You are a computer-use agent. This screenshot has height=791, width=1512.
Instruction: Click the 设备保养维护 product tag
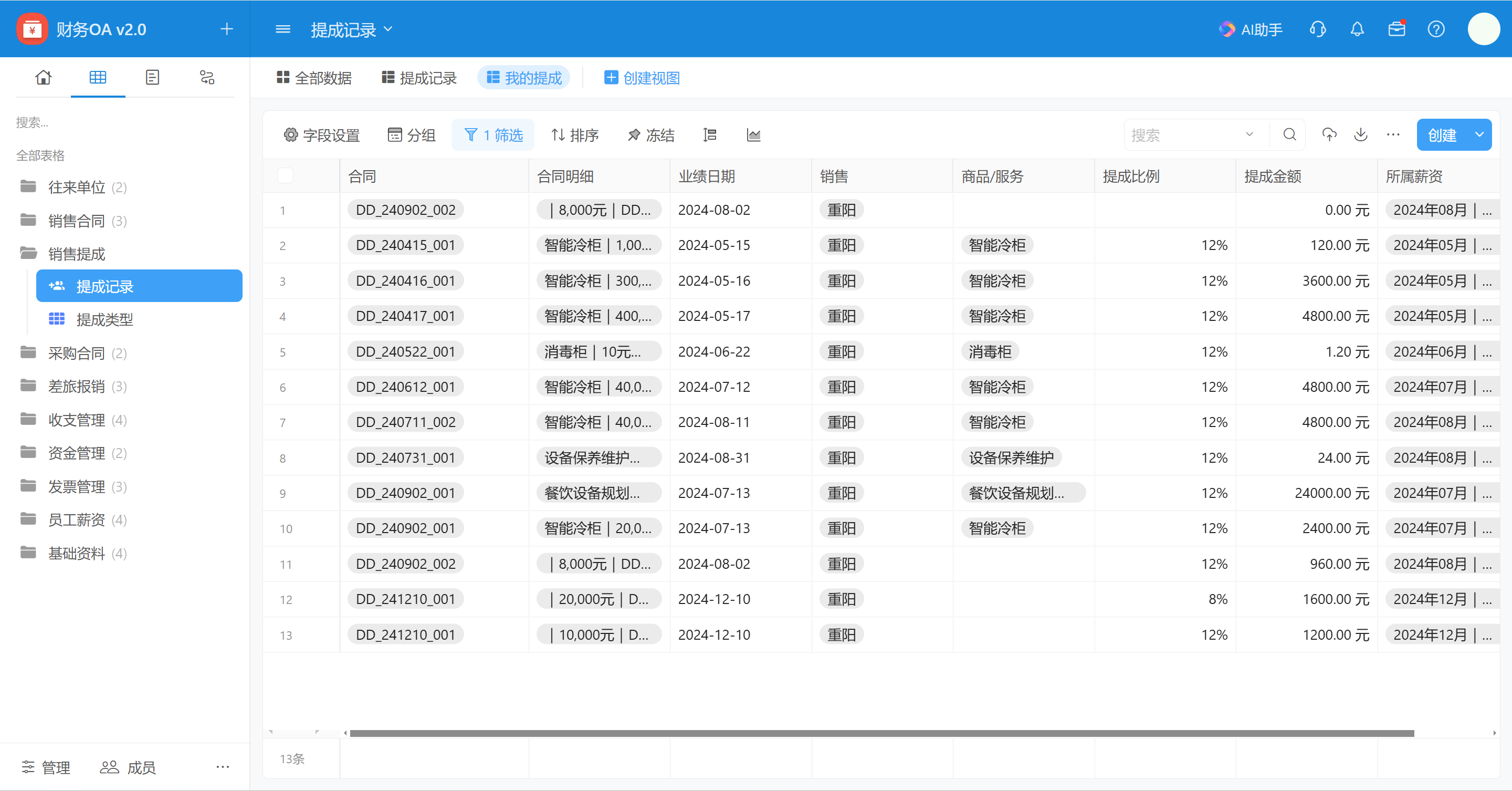click(1011, 457)
